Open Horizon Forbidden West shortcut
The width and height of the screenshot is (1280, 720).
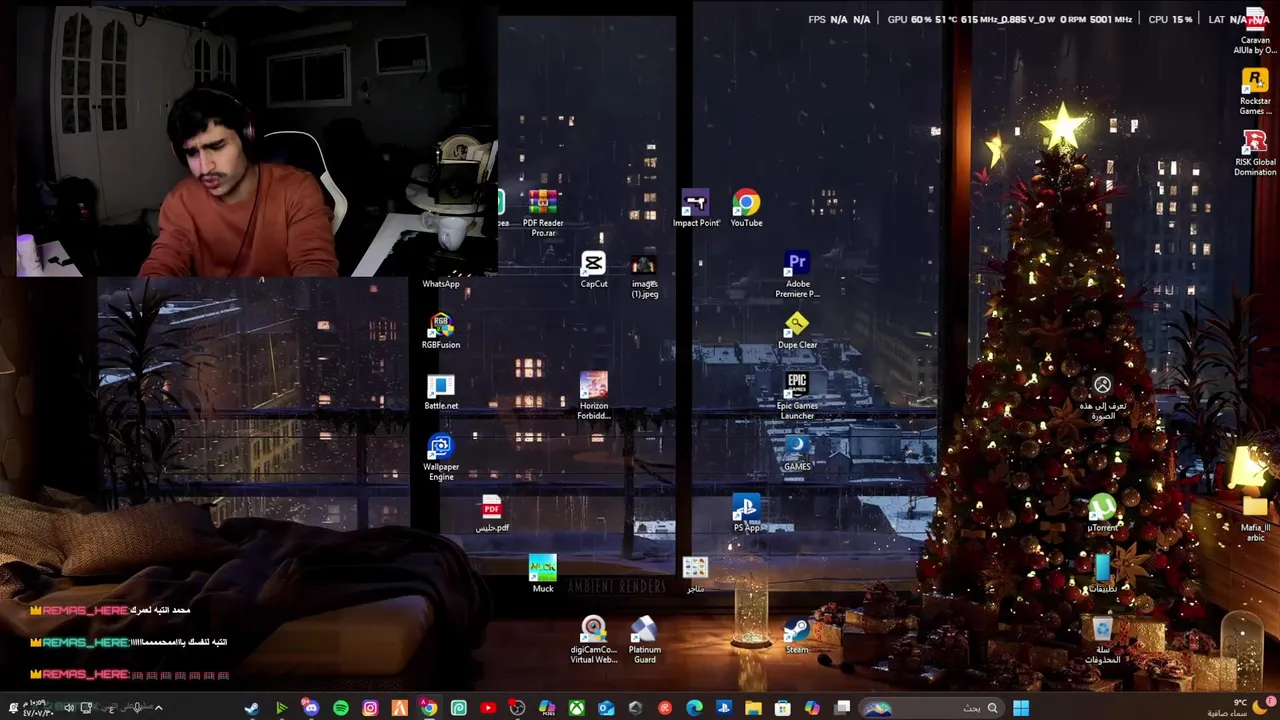coord(593,396)
